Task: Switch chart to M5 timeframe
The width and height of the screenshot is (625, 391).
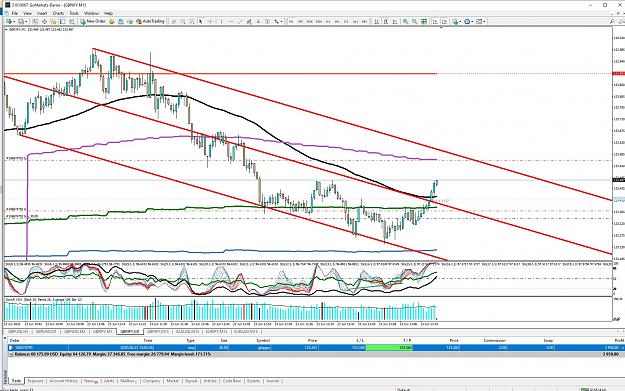Action: (x=300, y=22)
